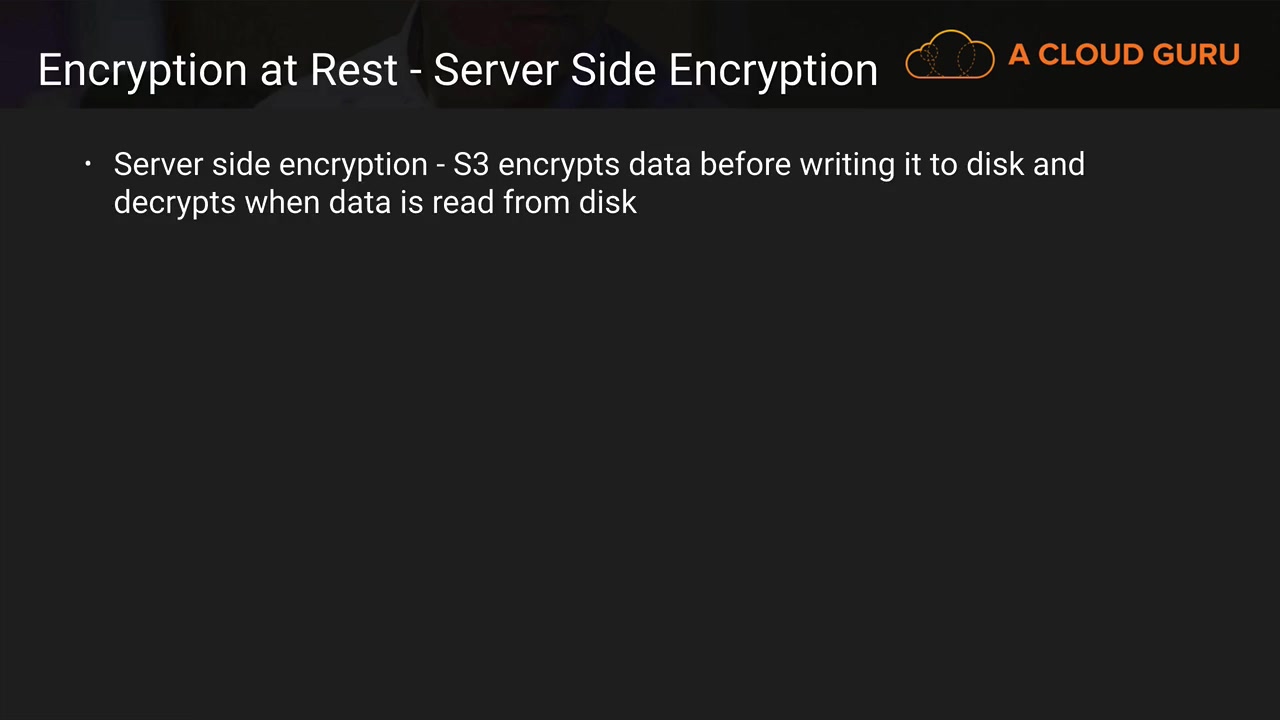The width and height of the screenshot is (1280, 720).
Task: Click the hyphen in the slide title
Action: (415, 72)
